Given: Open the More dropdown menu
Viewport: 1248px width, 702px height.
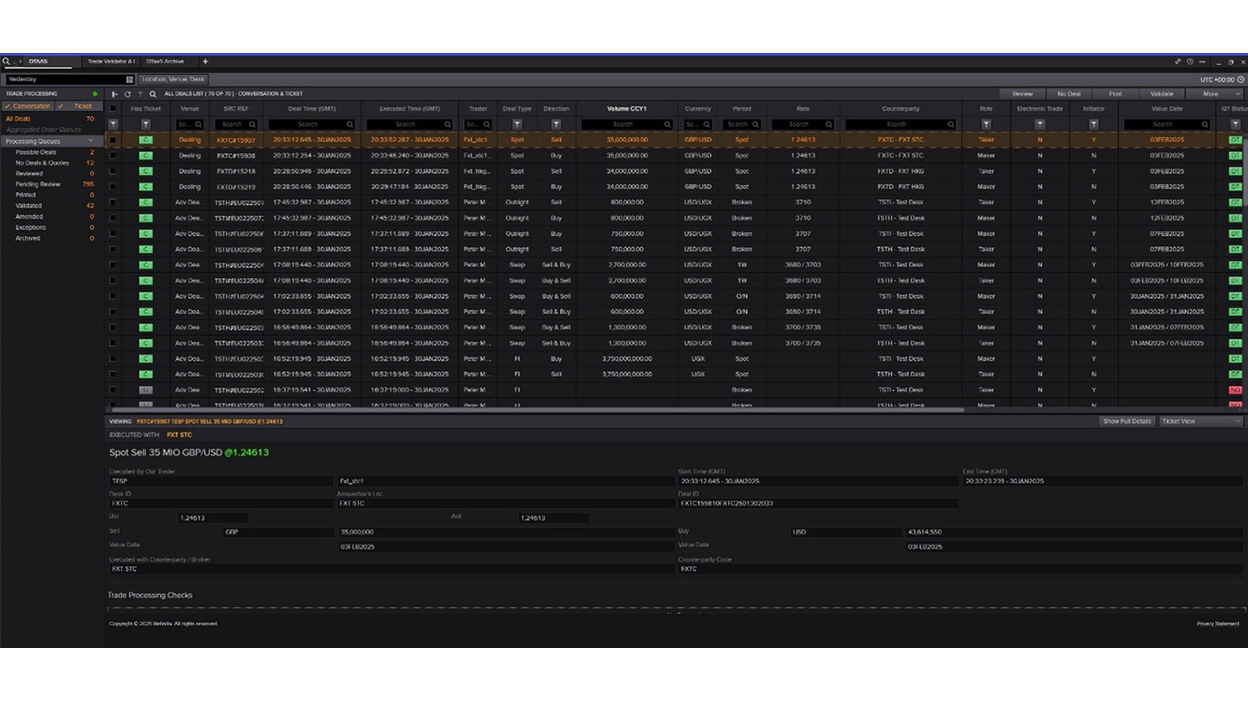Looking at the screenshot, I should (x=1214, y=94).
